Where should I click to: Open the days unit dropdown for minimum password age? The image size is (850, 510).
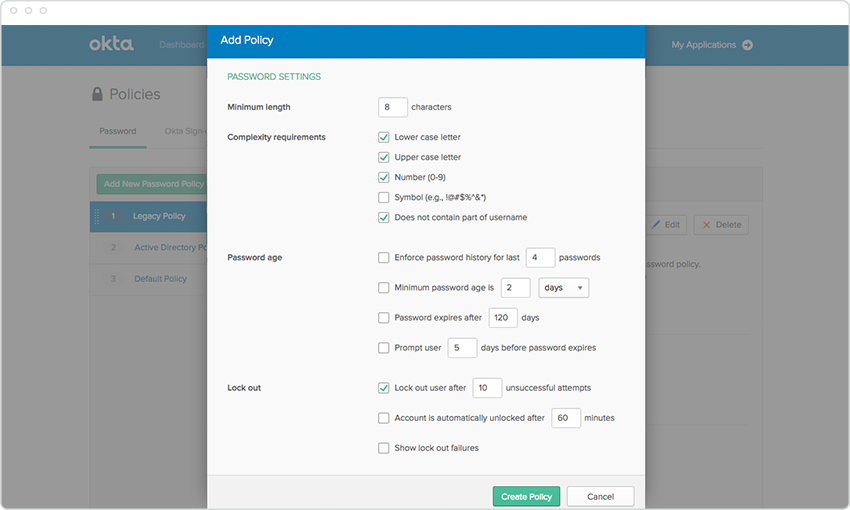[564, 288]
